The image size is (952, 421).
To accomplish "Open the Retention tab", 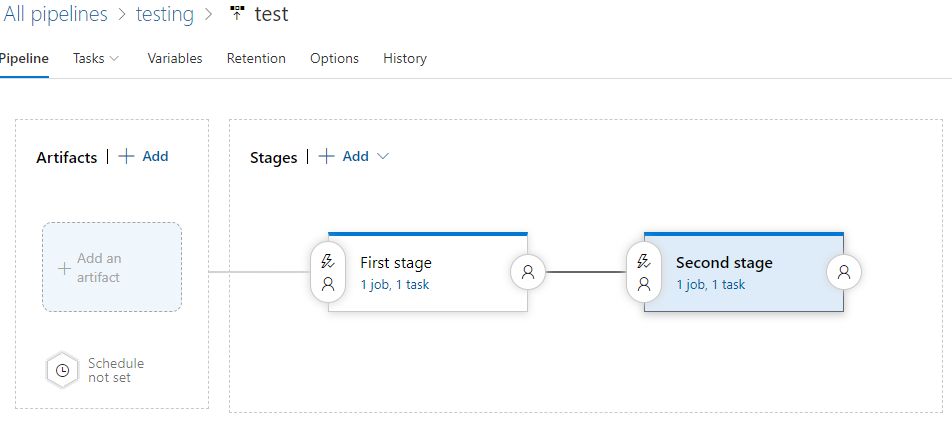I will click(256, 58).
